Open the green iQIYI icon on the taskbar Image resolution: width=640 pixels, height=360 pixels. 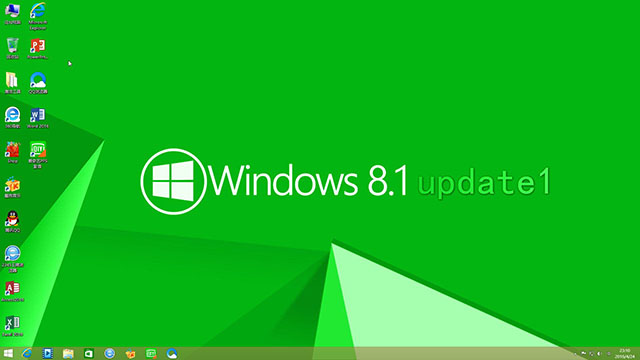coord(151,353)
